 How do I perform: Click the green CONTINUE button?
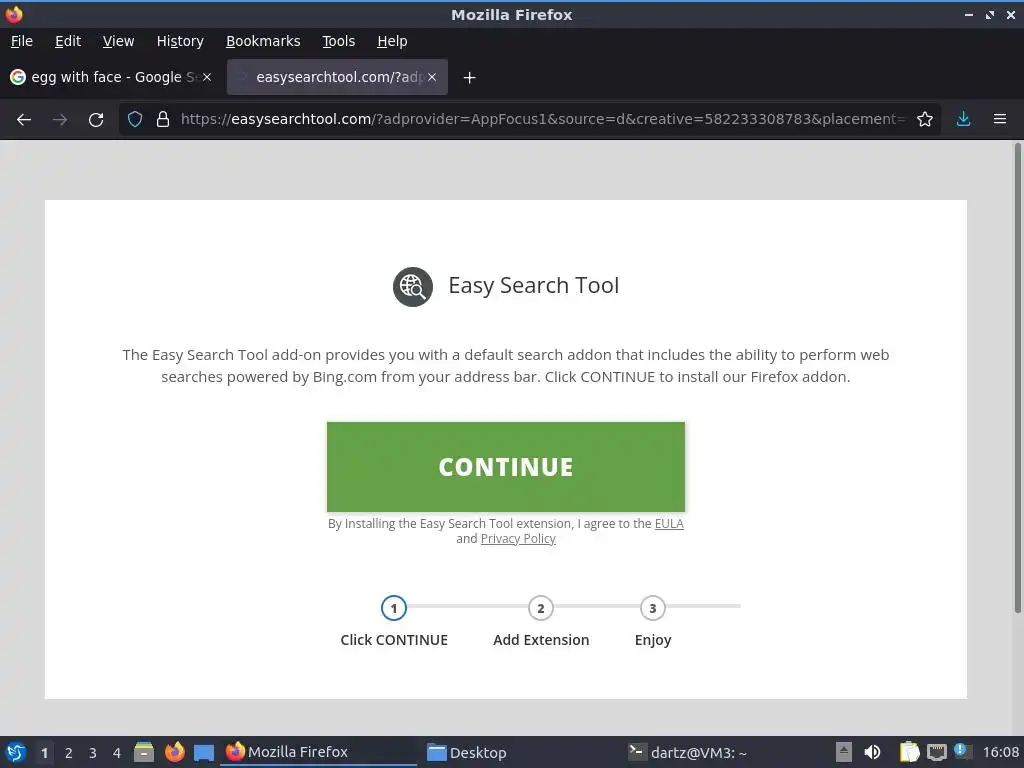click(x=505, y=467)
